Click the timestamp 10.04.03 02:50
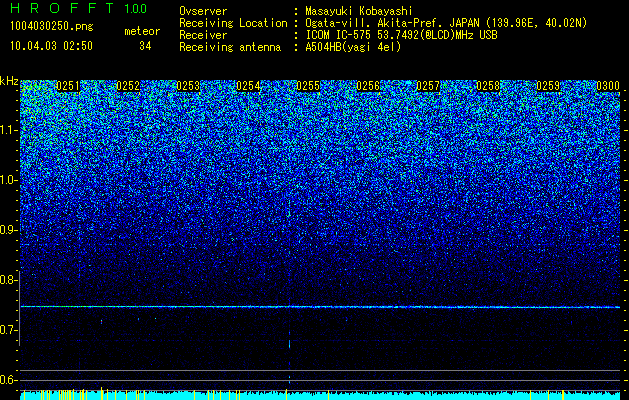 pyautogui.click(x=51, y=46)
